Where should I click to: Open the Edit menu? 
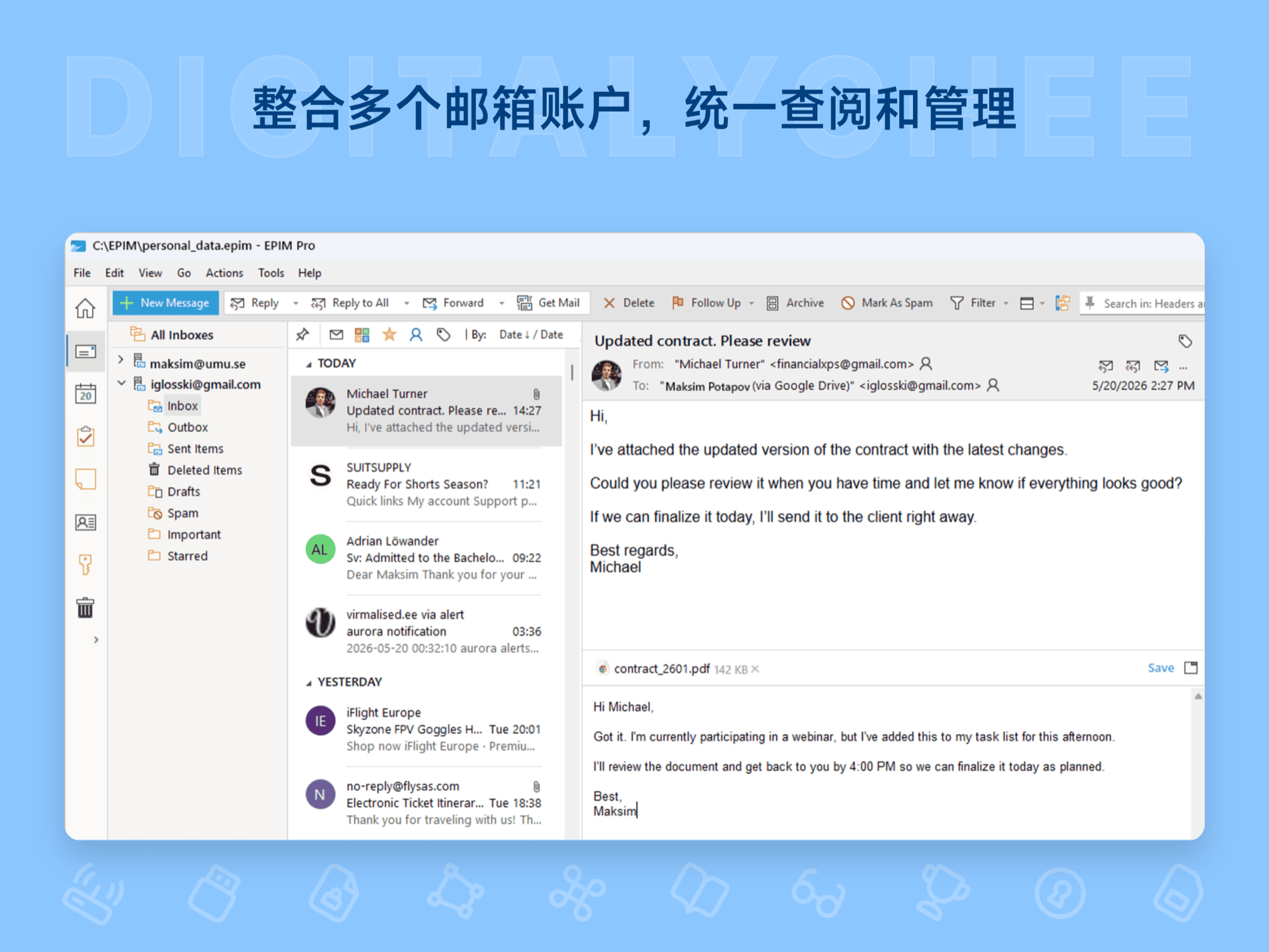point(114,273)
